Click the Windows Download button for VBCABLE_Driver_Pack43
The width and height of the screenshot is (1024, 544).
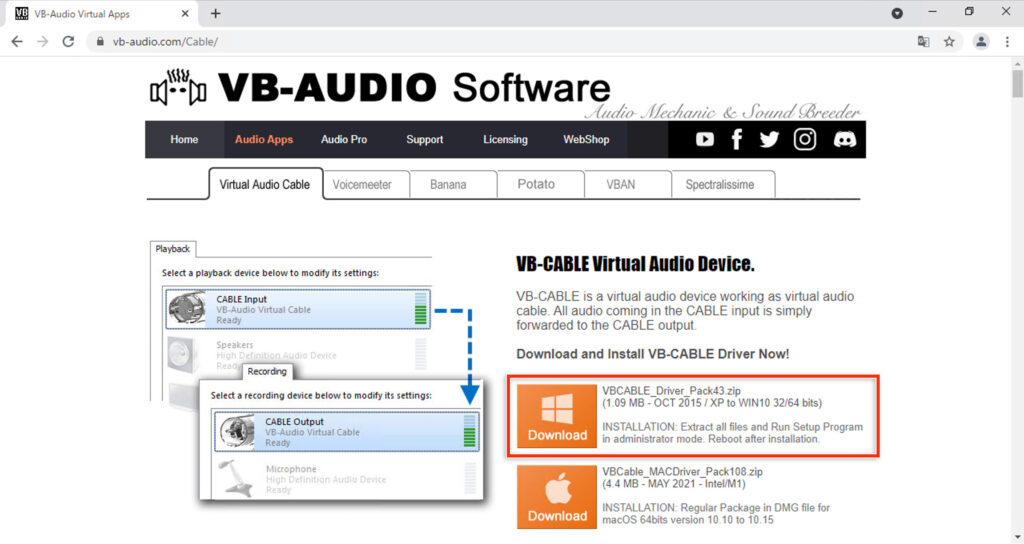click(556, 416)
